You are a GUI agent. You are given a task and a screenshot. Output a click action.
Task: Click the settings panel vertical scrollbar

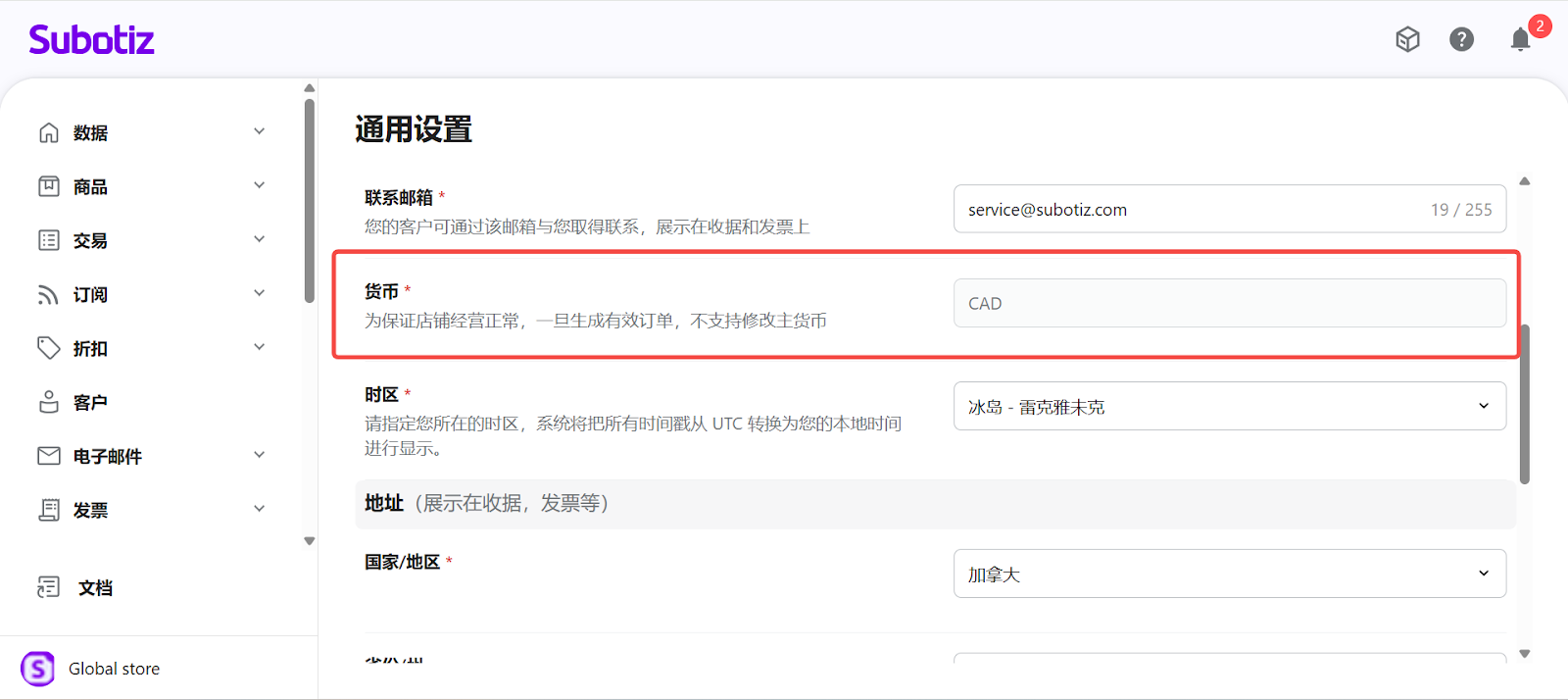(x=1524, y=404)
